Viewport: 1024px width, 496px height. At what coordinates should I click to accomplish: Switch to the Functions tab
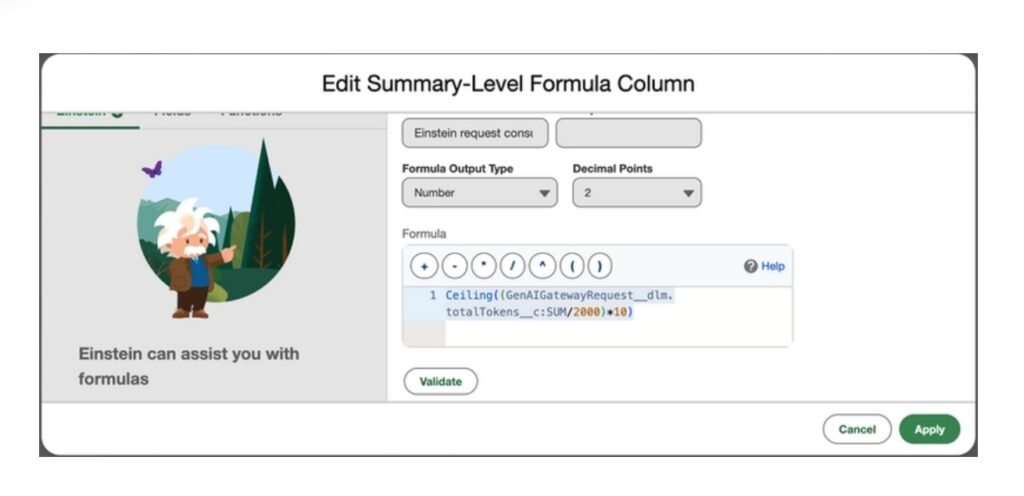(250, 113)
